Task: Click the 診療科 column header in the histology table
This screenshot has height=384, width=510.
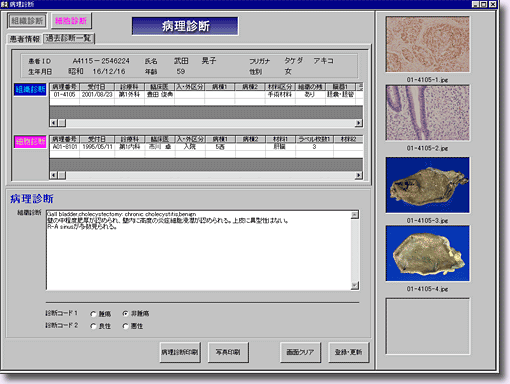Action: click(129, 87)
